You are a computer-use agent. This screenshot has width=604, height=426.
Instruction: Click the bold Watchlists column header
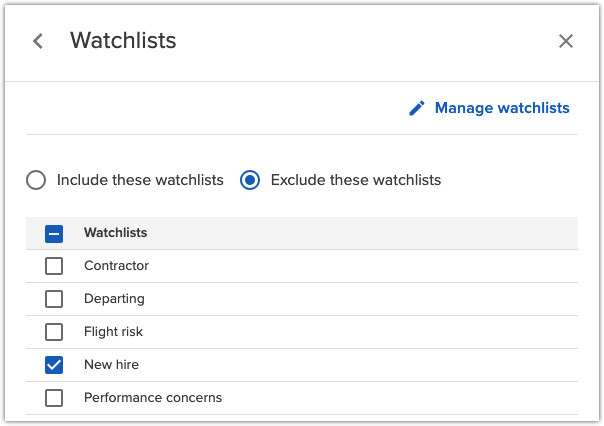pos(115,233)
